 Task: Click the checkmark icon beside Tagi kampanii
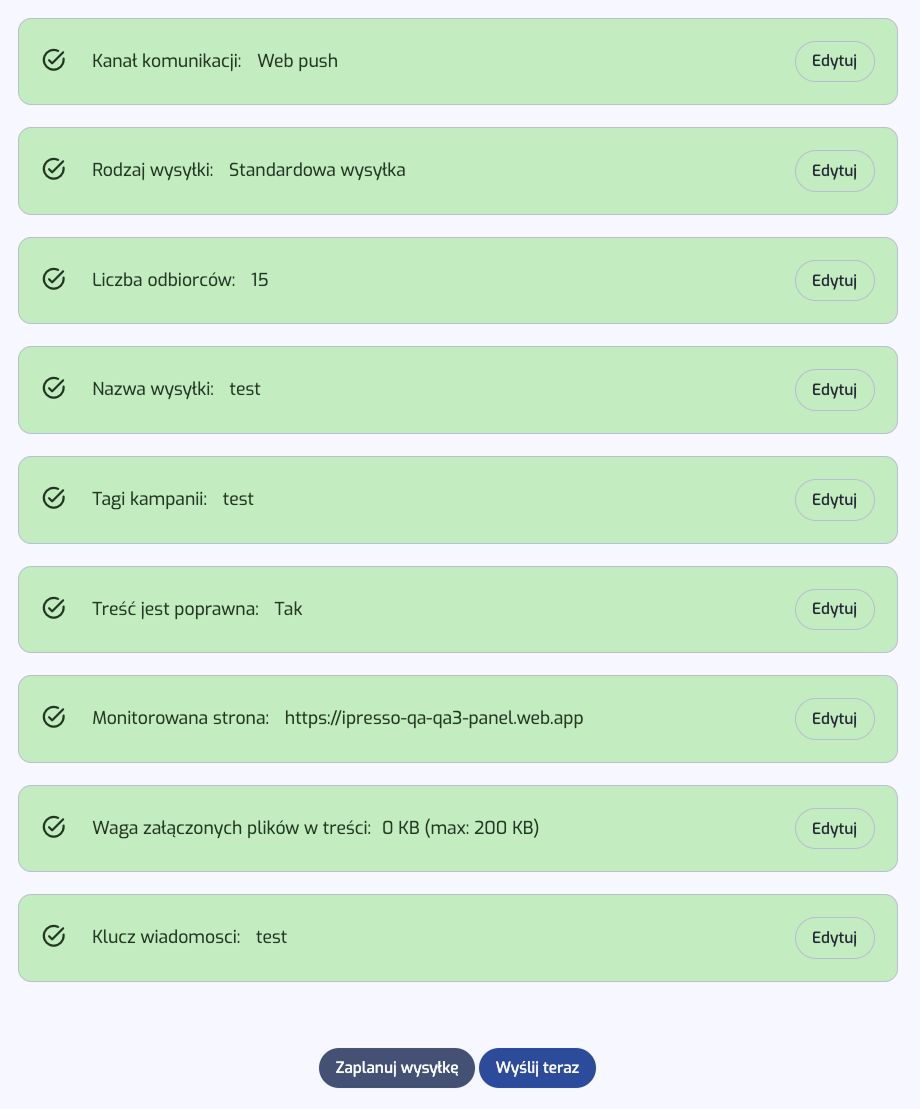[x=54, y=499]
